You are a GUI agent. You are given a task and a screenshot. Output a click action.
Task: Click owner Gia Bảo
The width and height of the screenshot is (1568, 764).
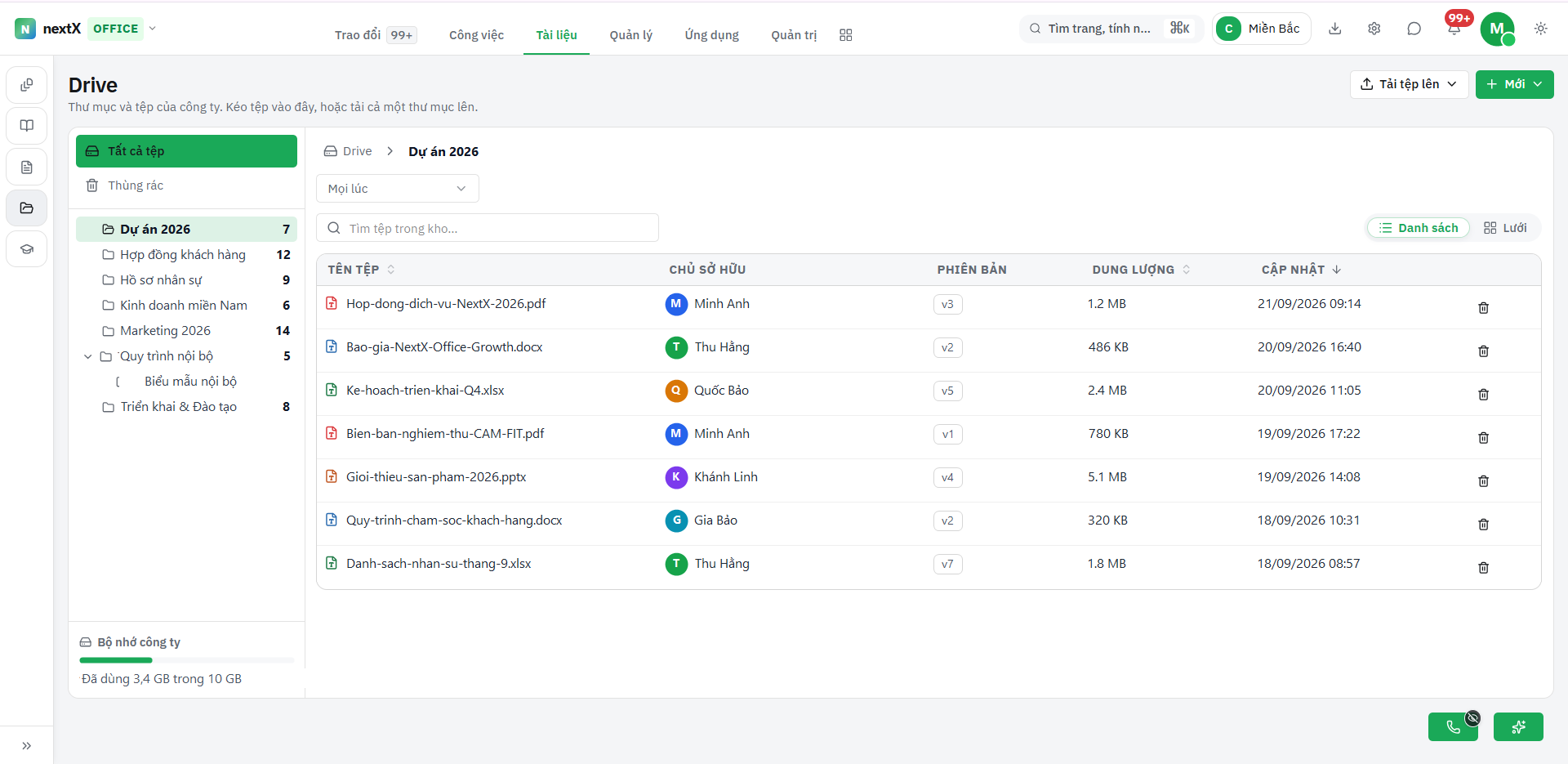702,521
